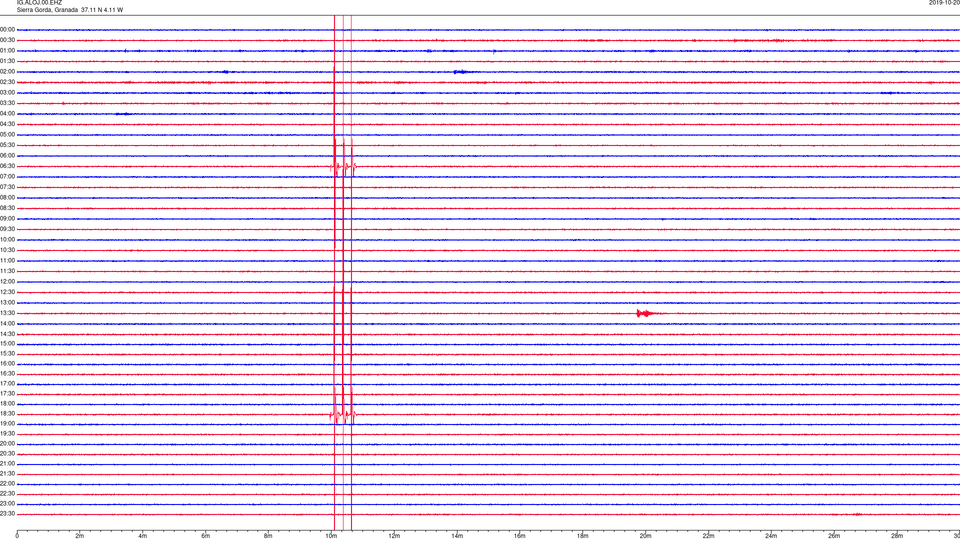The width and height of the screenshot is (960, 540).
Task: Select the 05:00 trace label
Action: point(7,135)
